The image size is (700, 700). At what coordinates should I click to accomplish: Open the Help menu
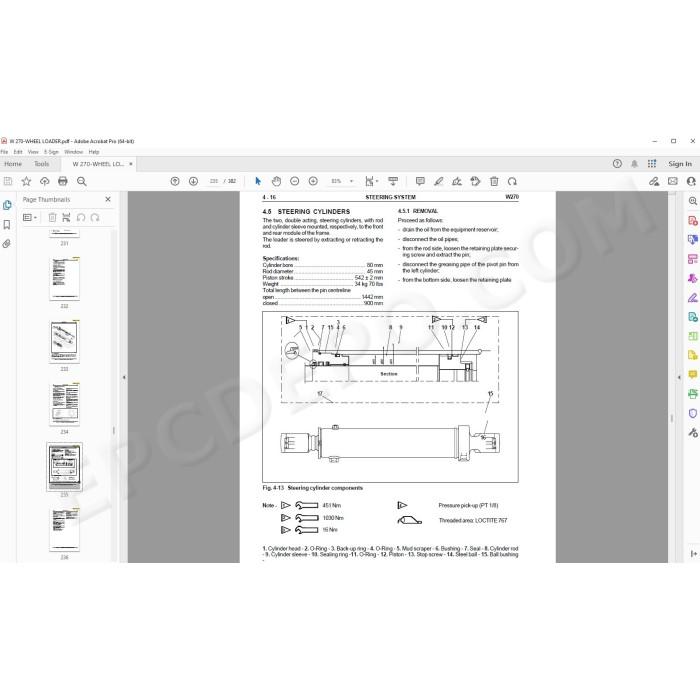point(94,152)
